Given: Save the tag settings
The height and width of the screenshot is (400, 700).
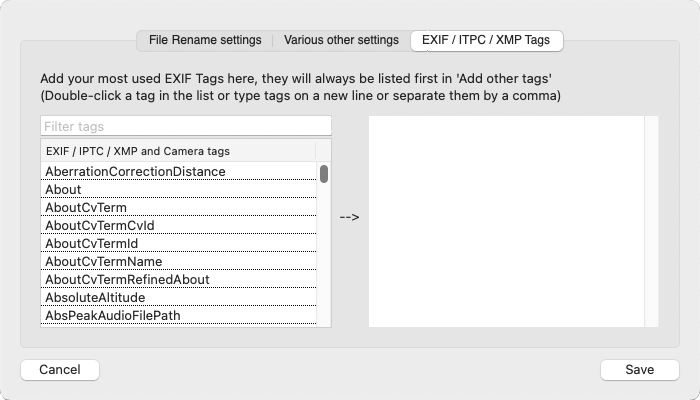Looking at the screenshot, I should click(639, 369).
